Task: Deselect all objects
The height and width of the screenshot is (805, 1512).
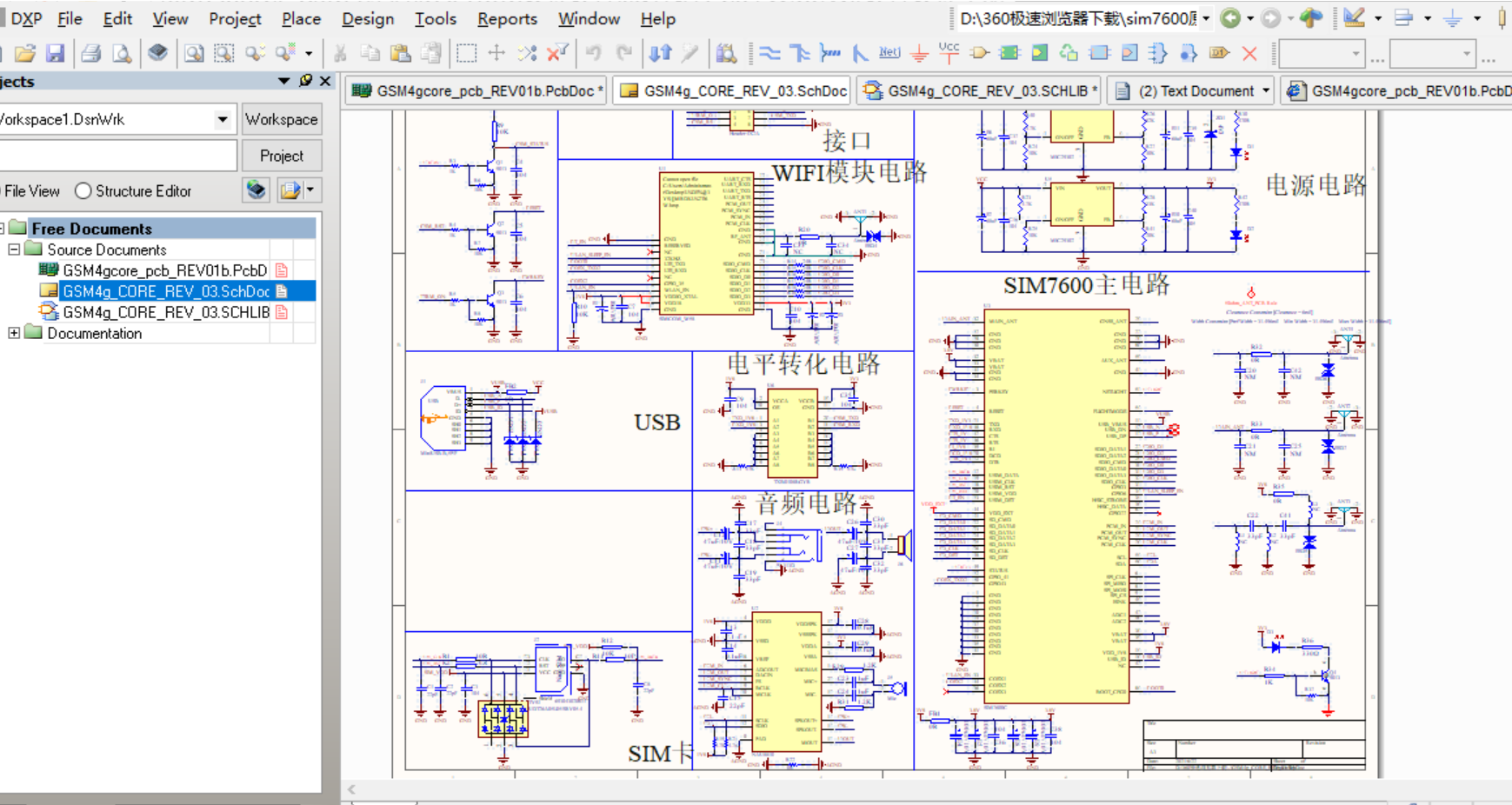Action: coord(527,54)
